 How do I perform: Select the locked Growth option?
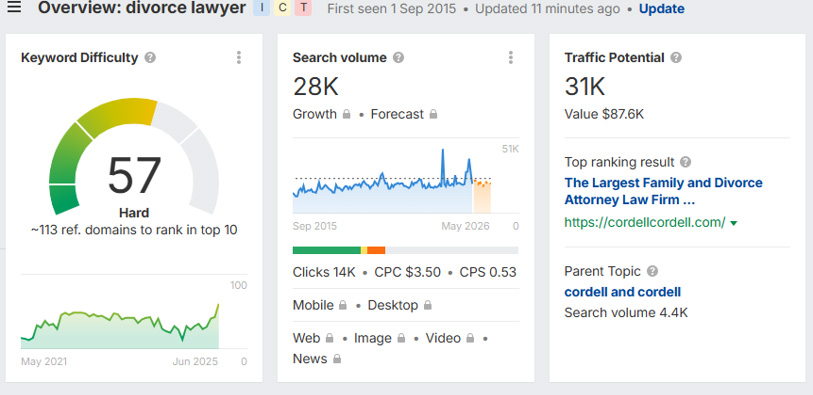[x=321, y=114]
